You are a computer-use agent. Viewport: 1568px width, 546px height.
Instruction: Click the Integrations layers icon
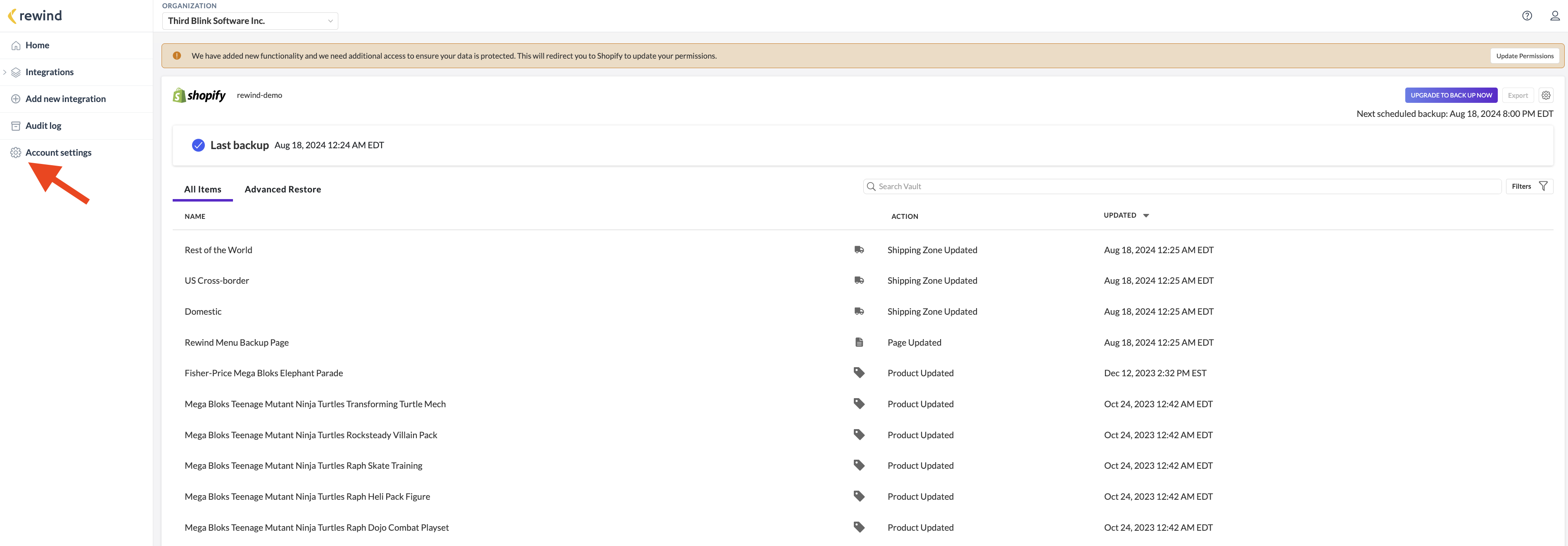(x=16, y=72)
